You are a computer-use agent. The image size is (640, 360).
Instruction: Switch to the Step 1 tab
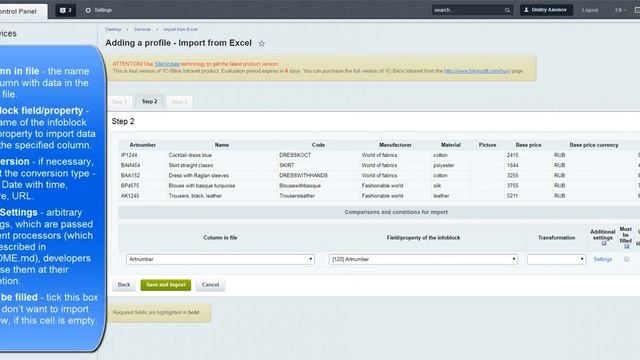[120, 102]
